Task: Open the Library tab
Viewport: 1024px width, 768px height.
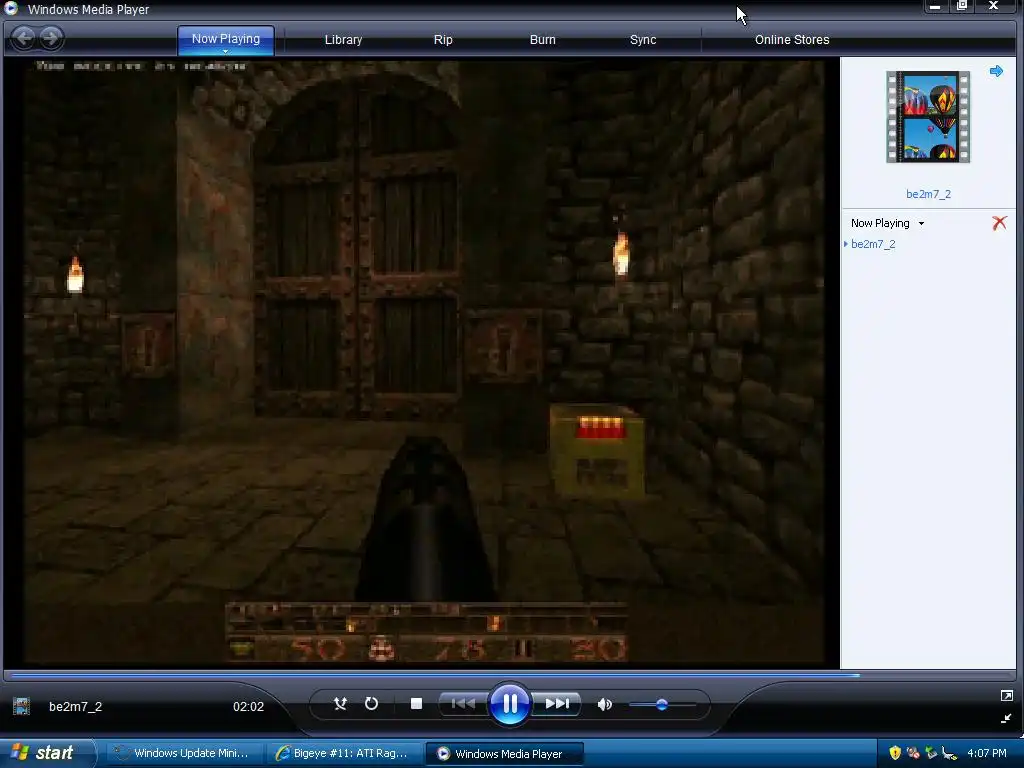Action: coord(343,40)
